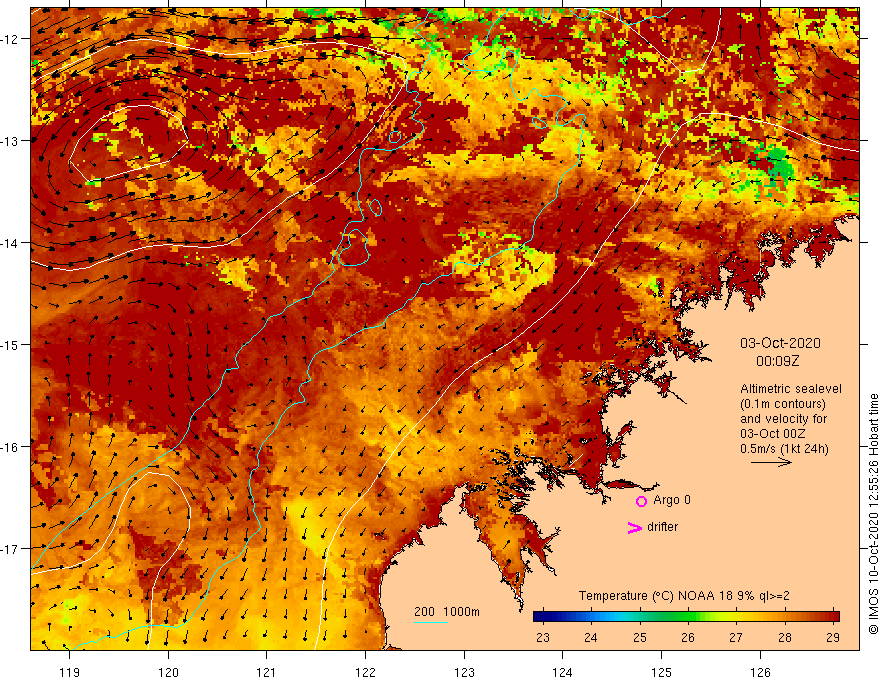Click the magenta drifter arrowhead in legend
This screenshot has height=680, width=880.
coord(634,527)
